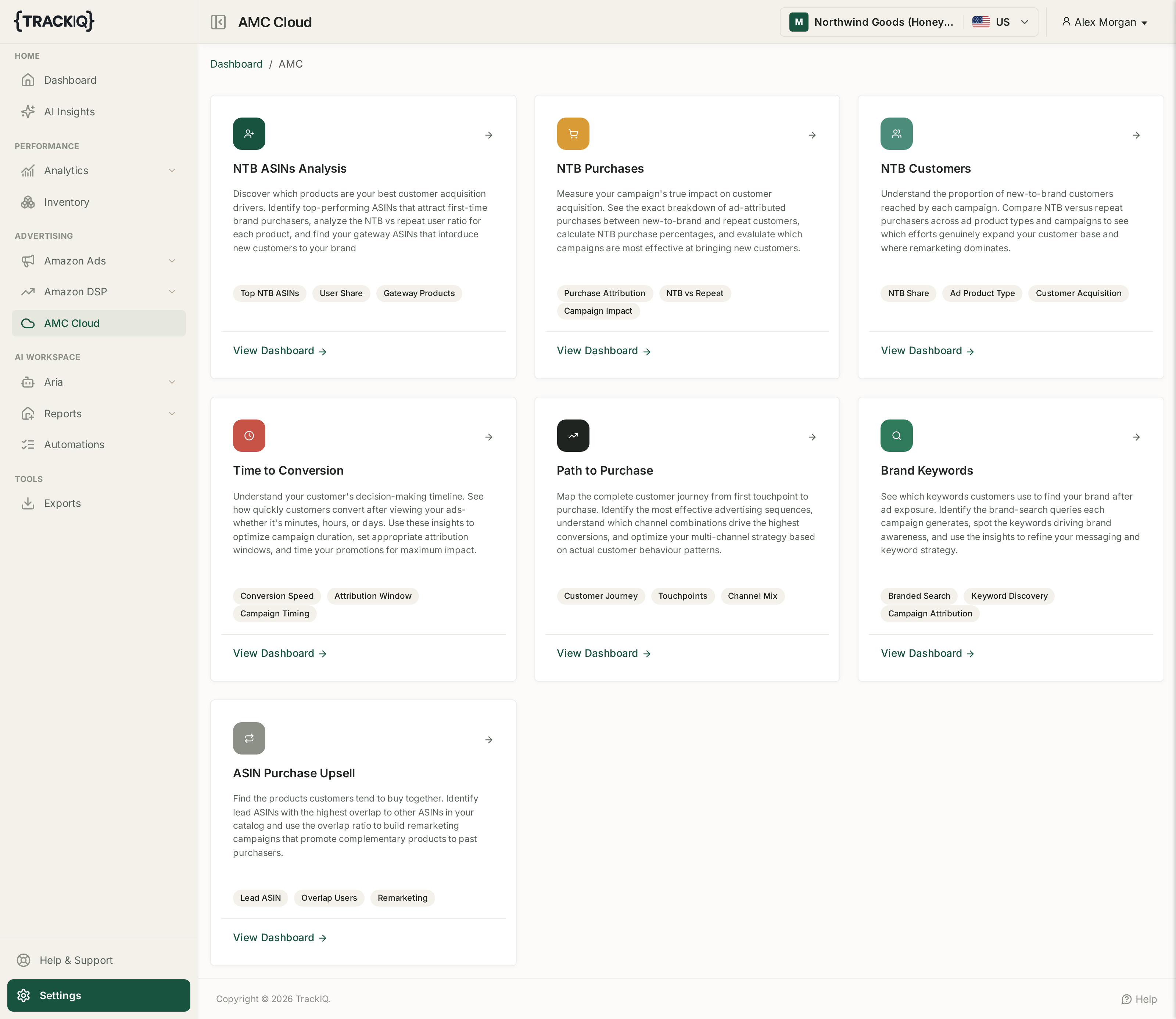Viewport: 1176px width, 1019px height.
Task: Open the Northwind Goods account dropdown
Action: (908, 22)
